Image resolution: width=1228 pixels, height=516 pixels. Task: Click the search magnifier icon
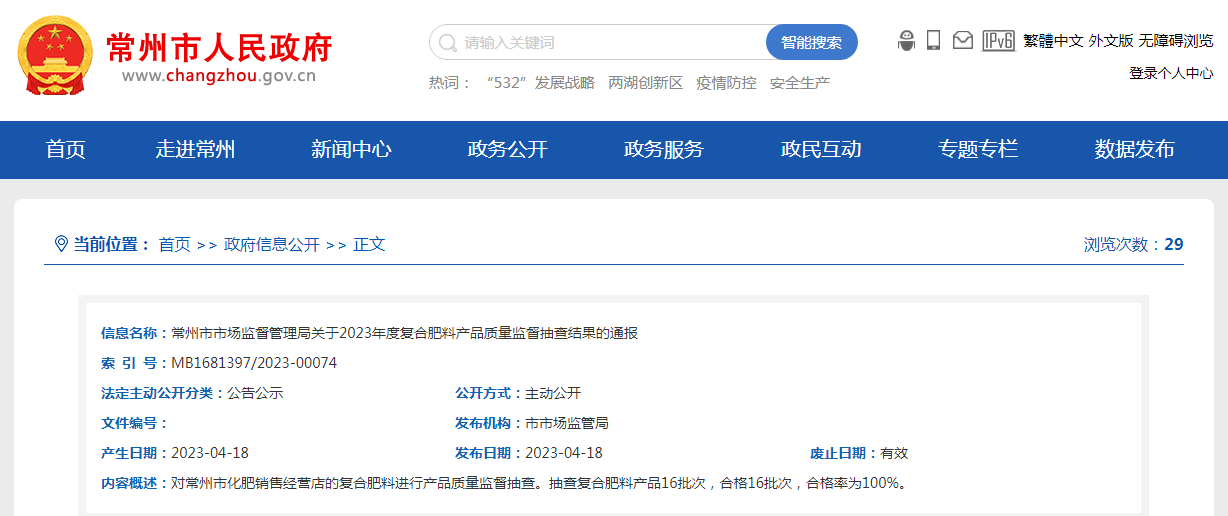(x=448, y=43)
